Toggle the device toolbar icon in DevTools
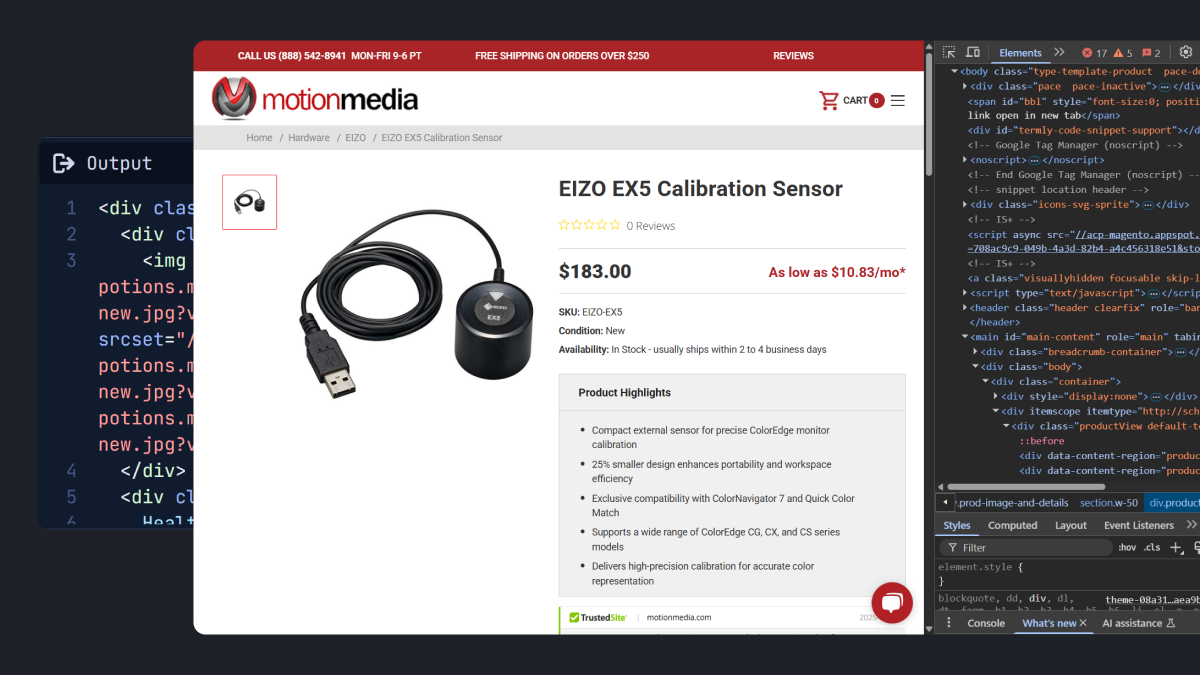1200x675 pixels. (x=973, y=52)
